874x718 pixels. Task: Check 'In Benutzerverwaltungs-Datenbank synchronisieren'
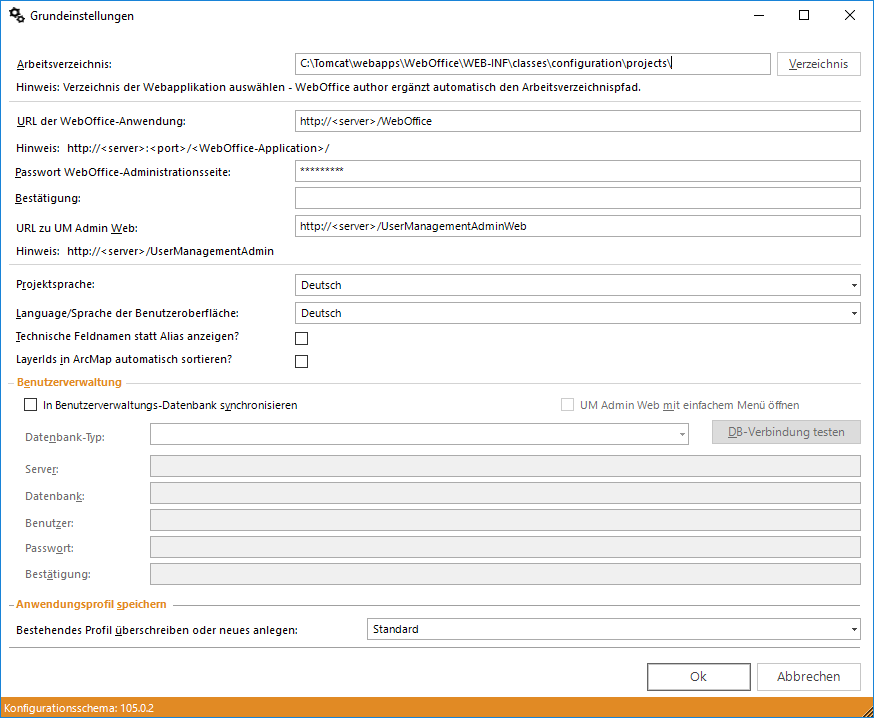coord(30,405)
